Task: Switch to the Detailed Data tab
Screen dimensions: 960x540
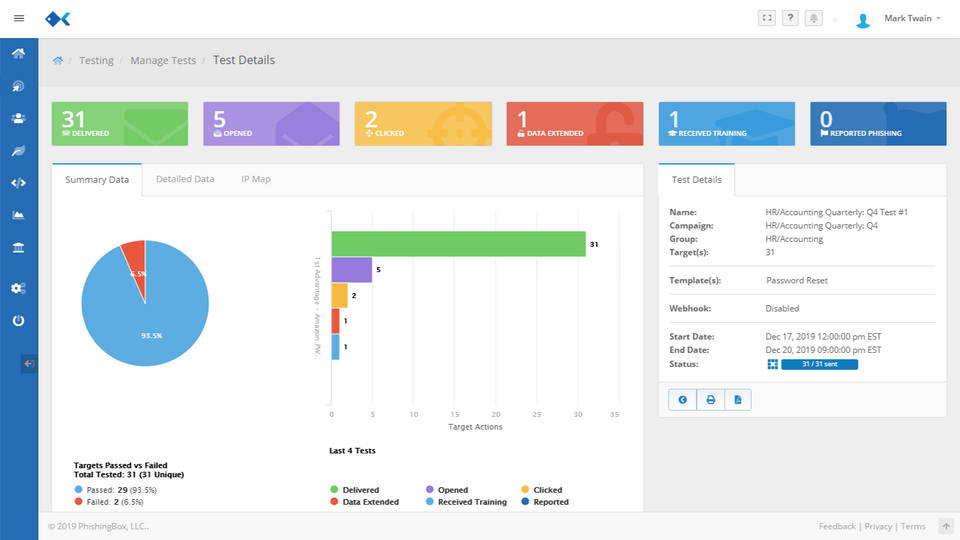Action: tap(185, 179)
